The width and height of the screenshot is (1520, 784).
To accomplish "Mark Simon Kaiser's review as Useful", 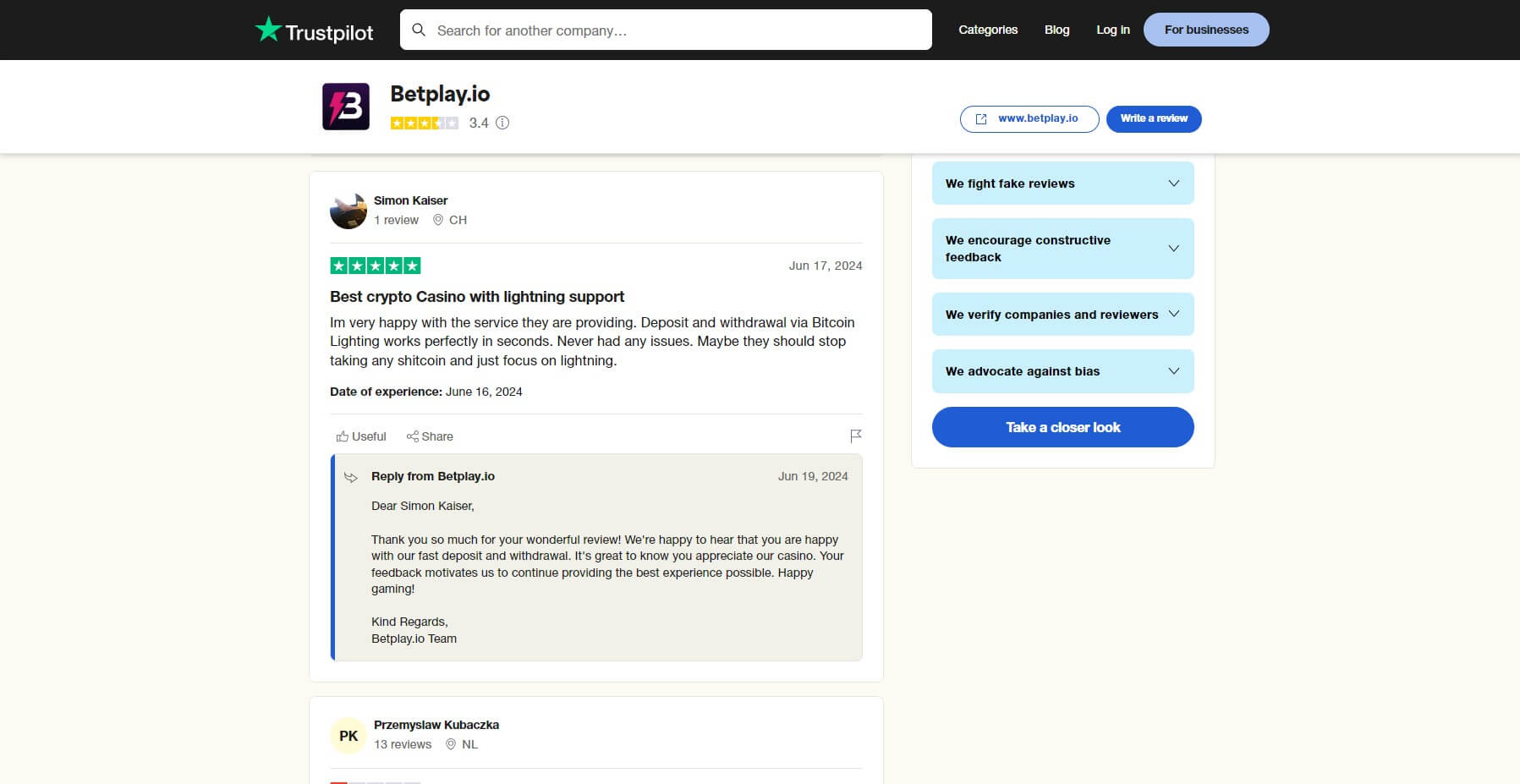I will tap(360, 436).
